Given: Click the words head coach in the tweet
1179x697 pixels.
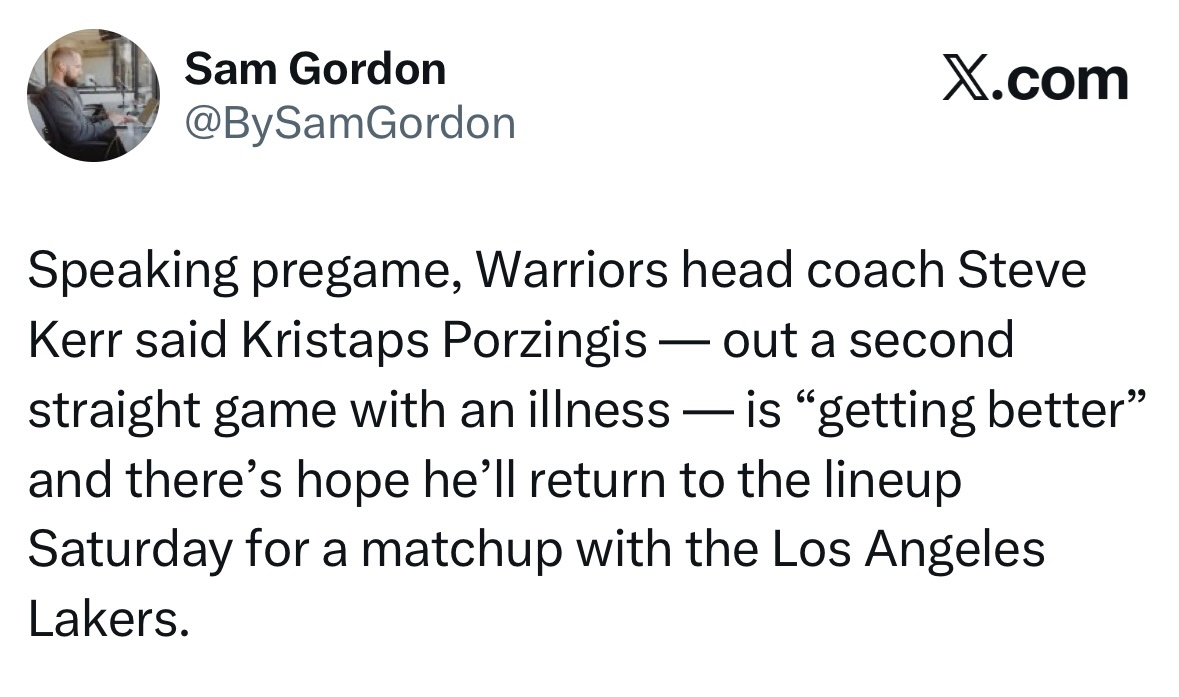Looking at the screenshot, I should click(813, 270).
